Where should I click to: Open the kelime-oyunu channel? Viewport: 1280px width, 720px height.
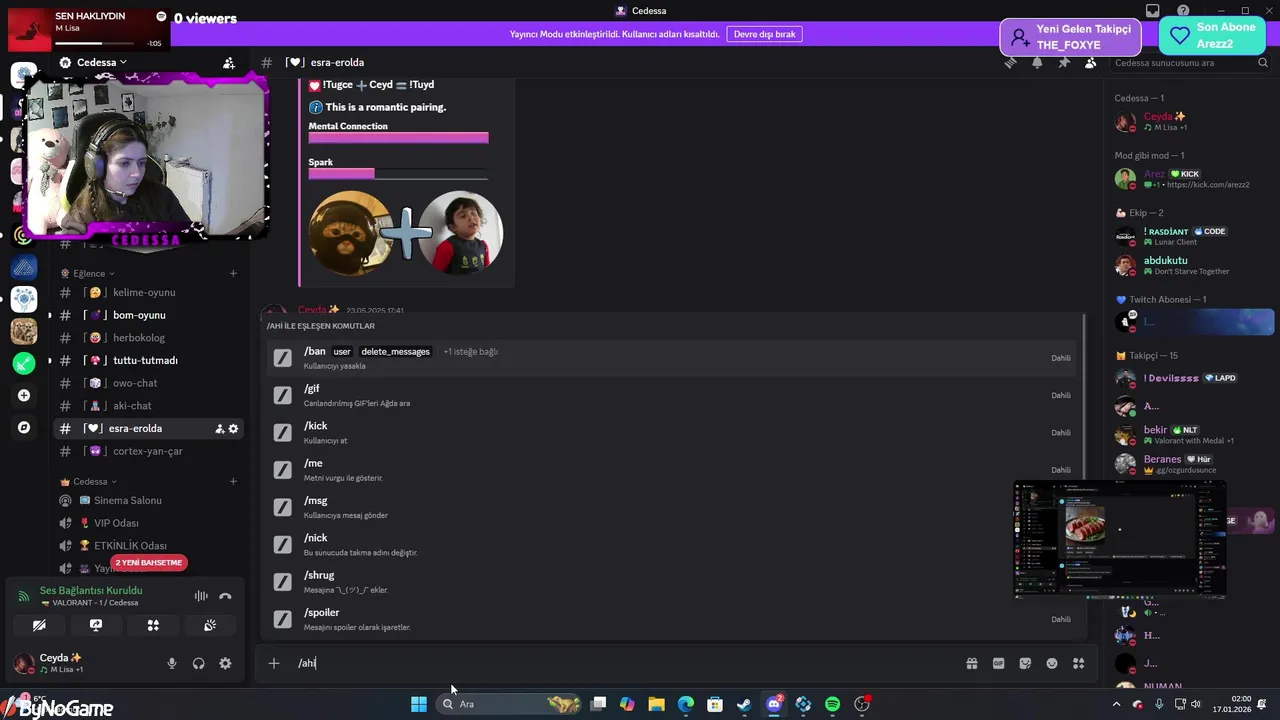coord(148,292)
